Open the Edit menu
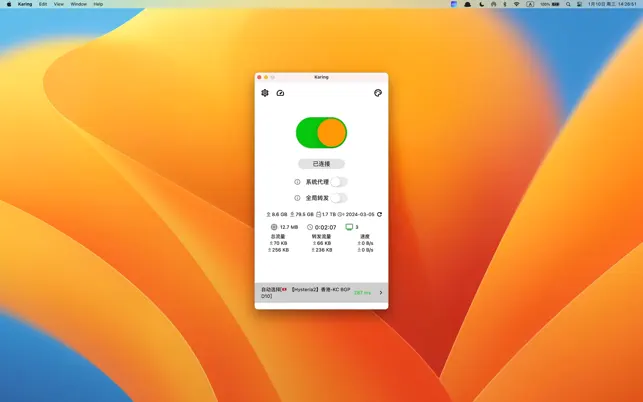The width and height of the screenshot is (643, 402). coord(43,4)
